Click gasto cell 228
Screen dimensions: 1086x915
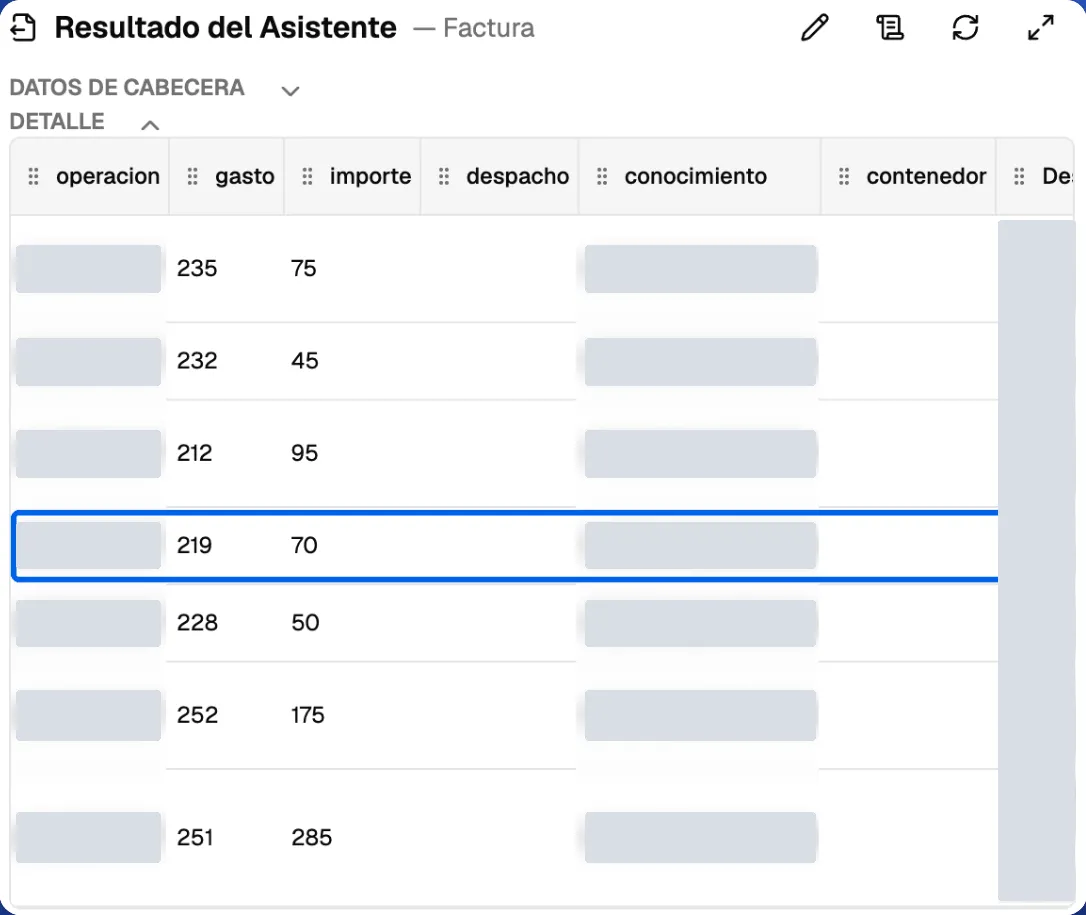tap(197, 623)
